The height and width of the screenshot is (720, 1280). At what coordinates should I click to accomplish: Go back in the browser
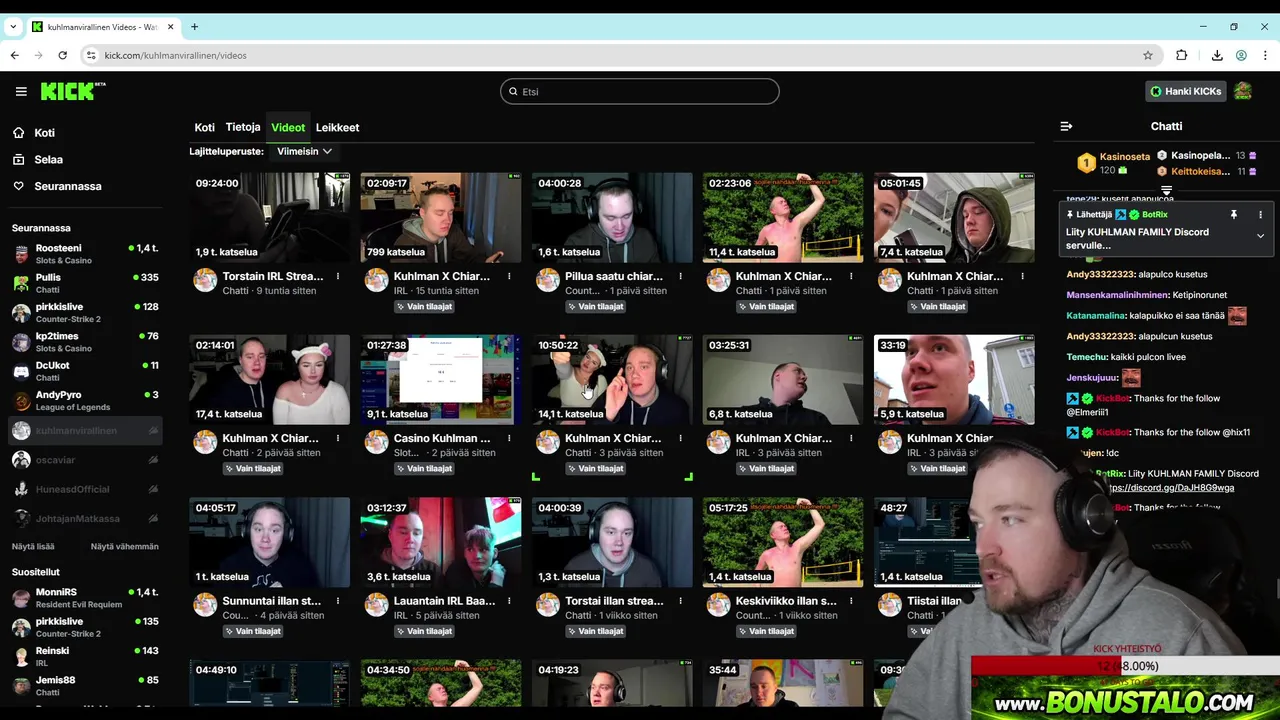15,55
